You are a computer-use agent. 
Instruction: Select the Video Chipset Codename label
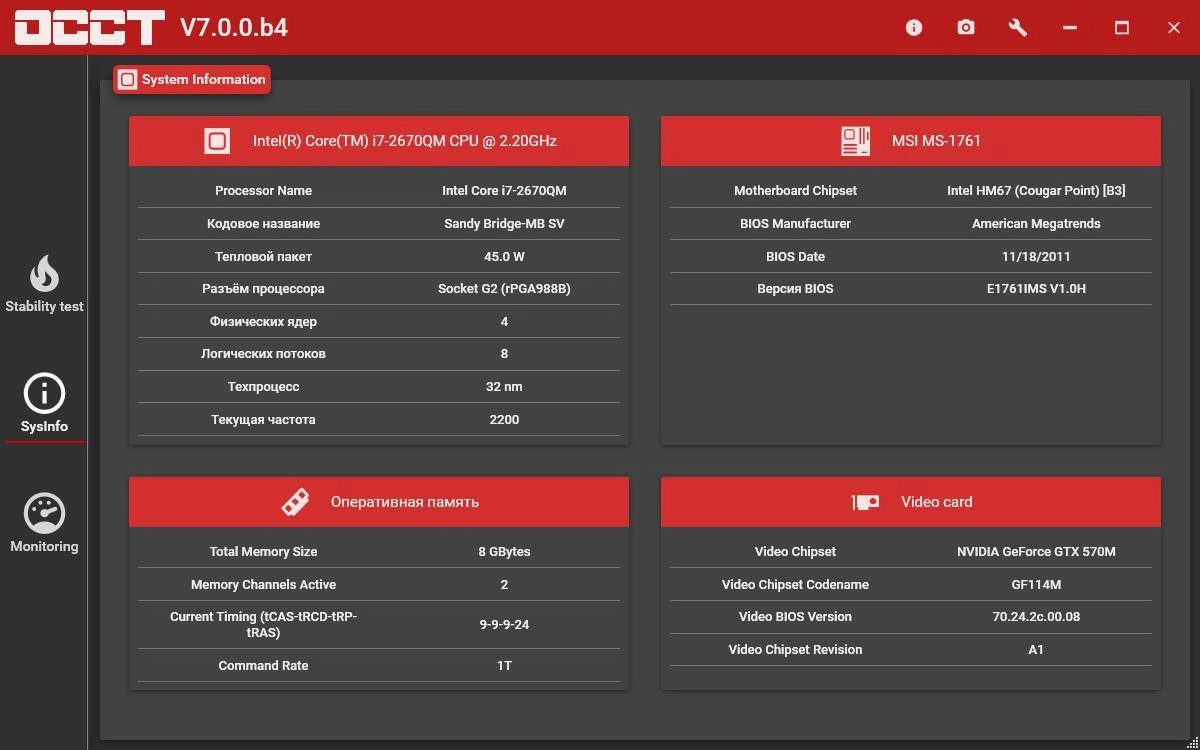pos(795,584)
